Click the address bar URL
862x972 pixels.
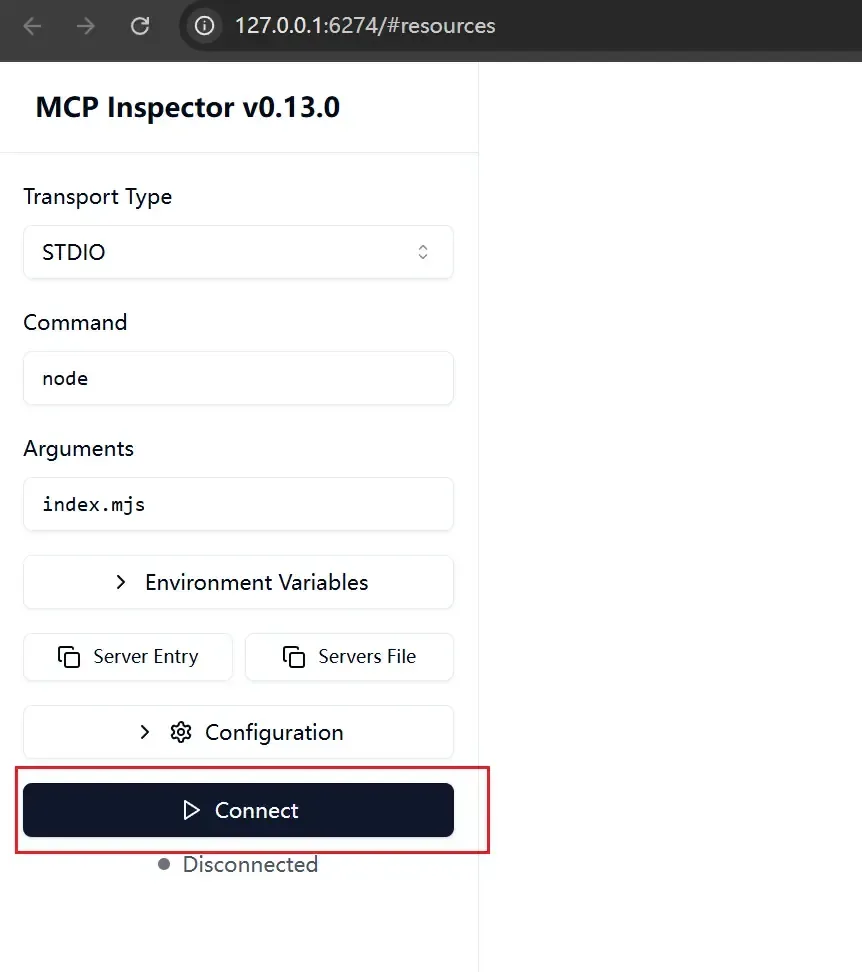click(x=365, y=26)
